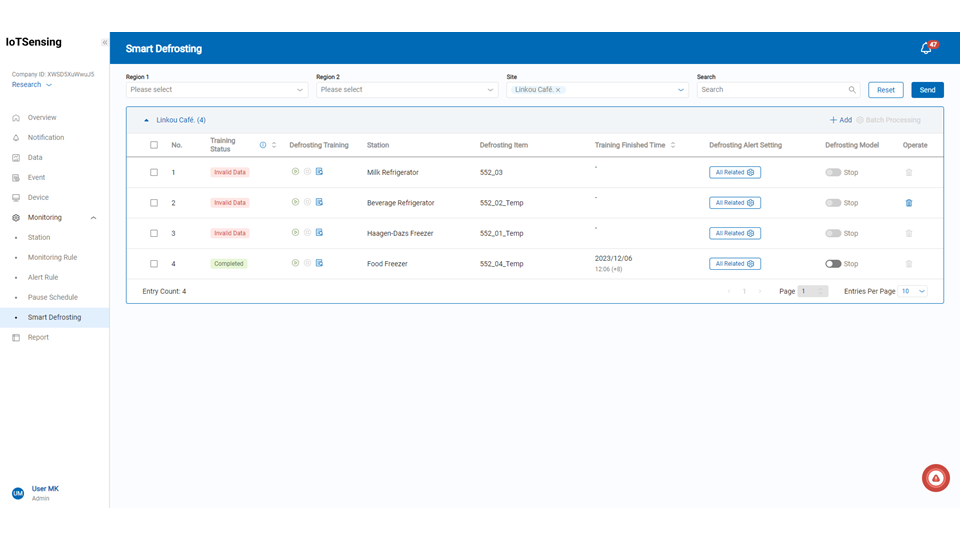Collapse the left sidebar panel
Viewport: 960px width, 540px height.
click(x=104, y=43)
